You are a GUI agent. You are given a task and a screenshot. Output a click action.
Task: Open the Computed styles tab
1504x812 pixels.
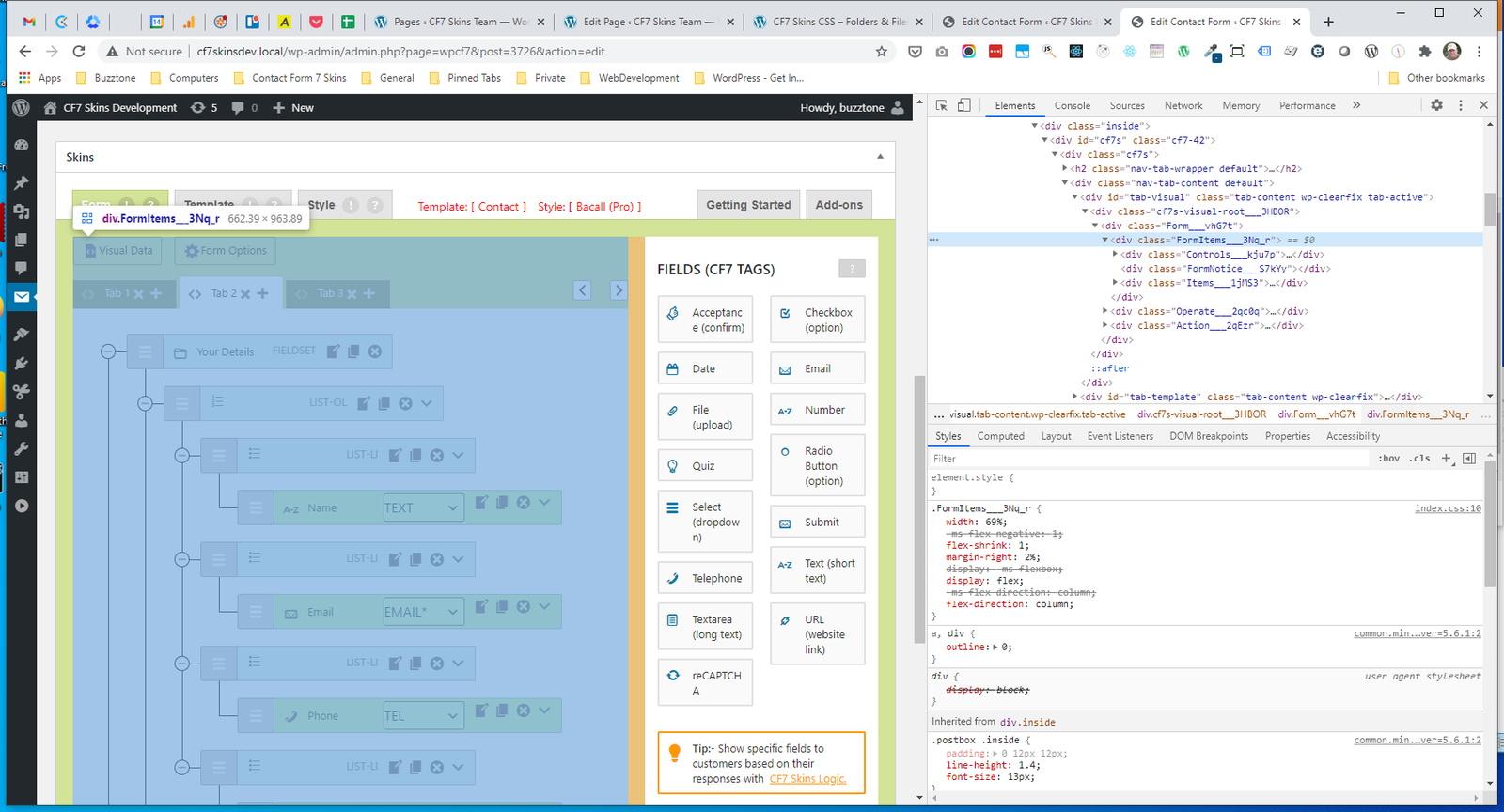[1000, 436]
